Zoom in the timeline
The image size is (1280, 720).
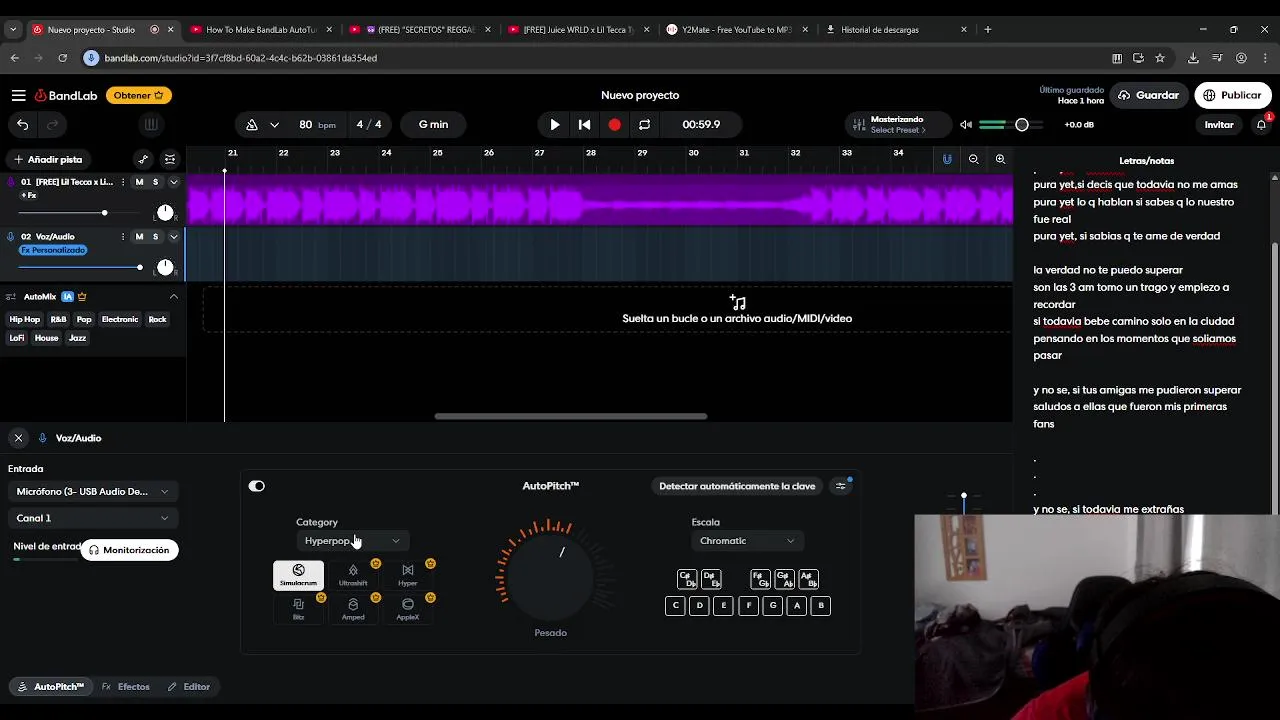[1000, 159]
